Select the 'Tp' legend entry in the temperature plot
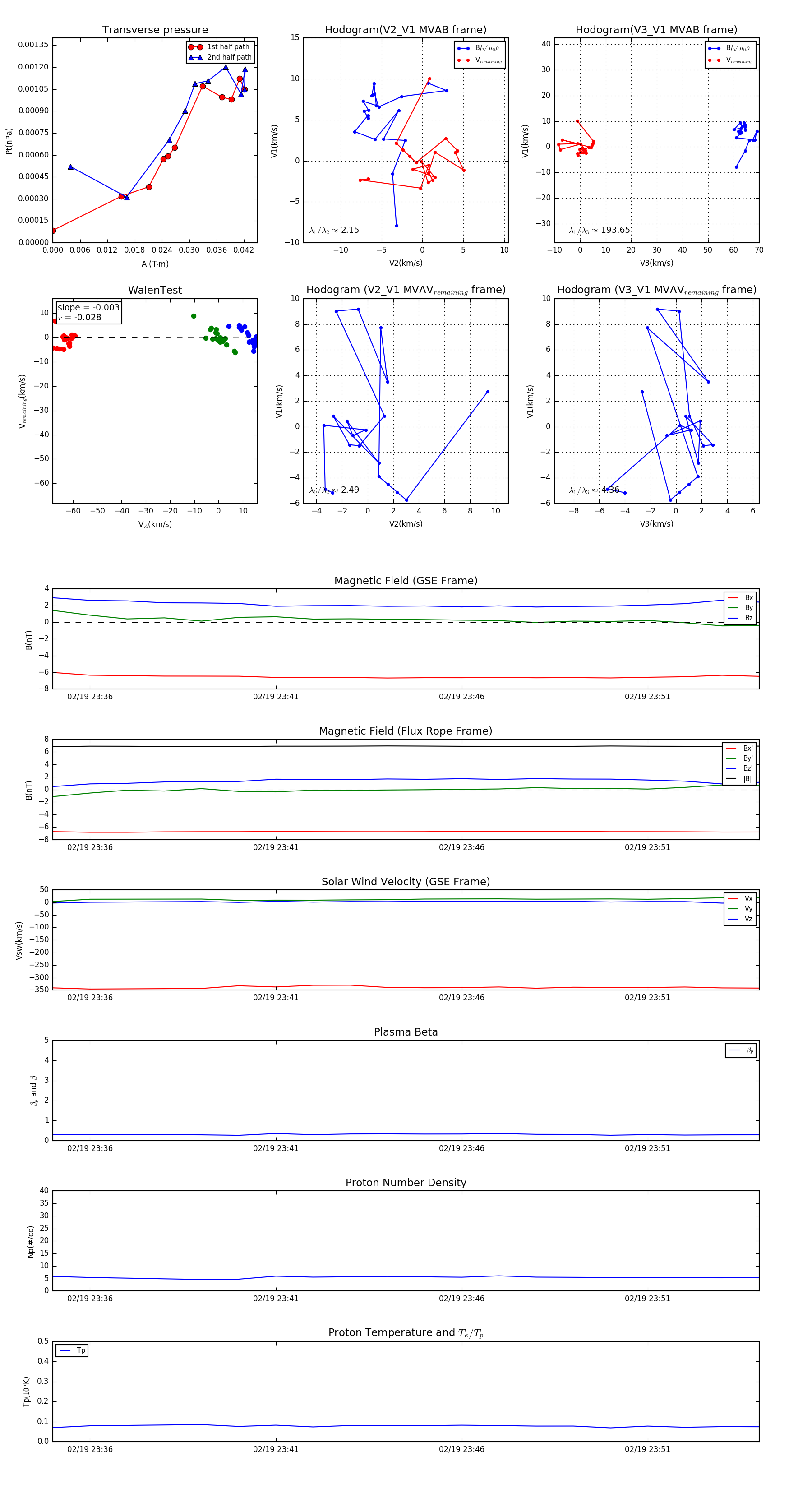 pos(72,1351)
